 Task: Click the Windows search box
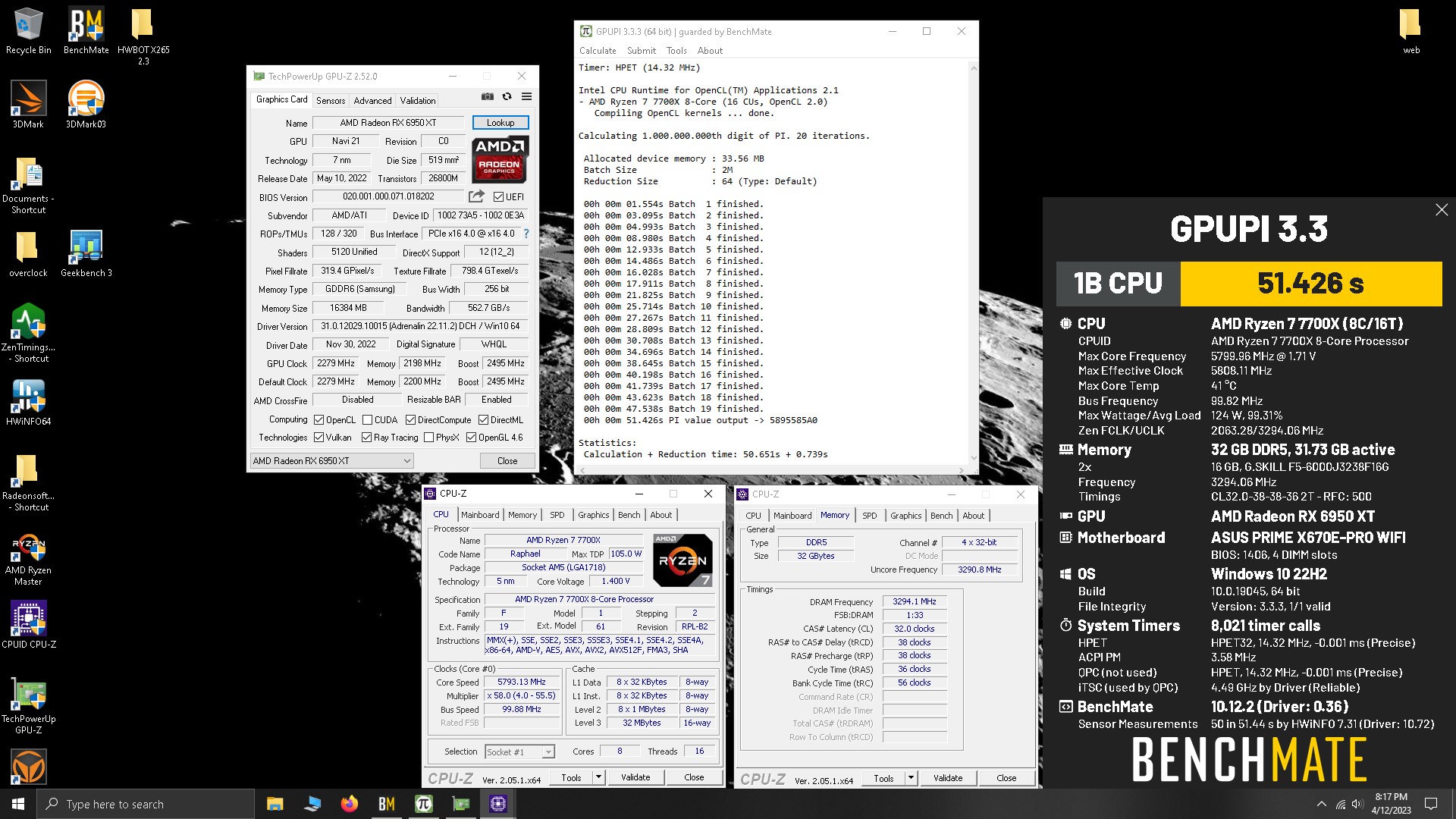pyautogui.click(x=146, y=804)
